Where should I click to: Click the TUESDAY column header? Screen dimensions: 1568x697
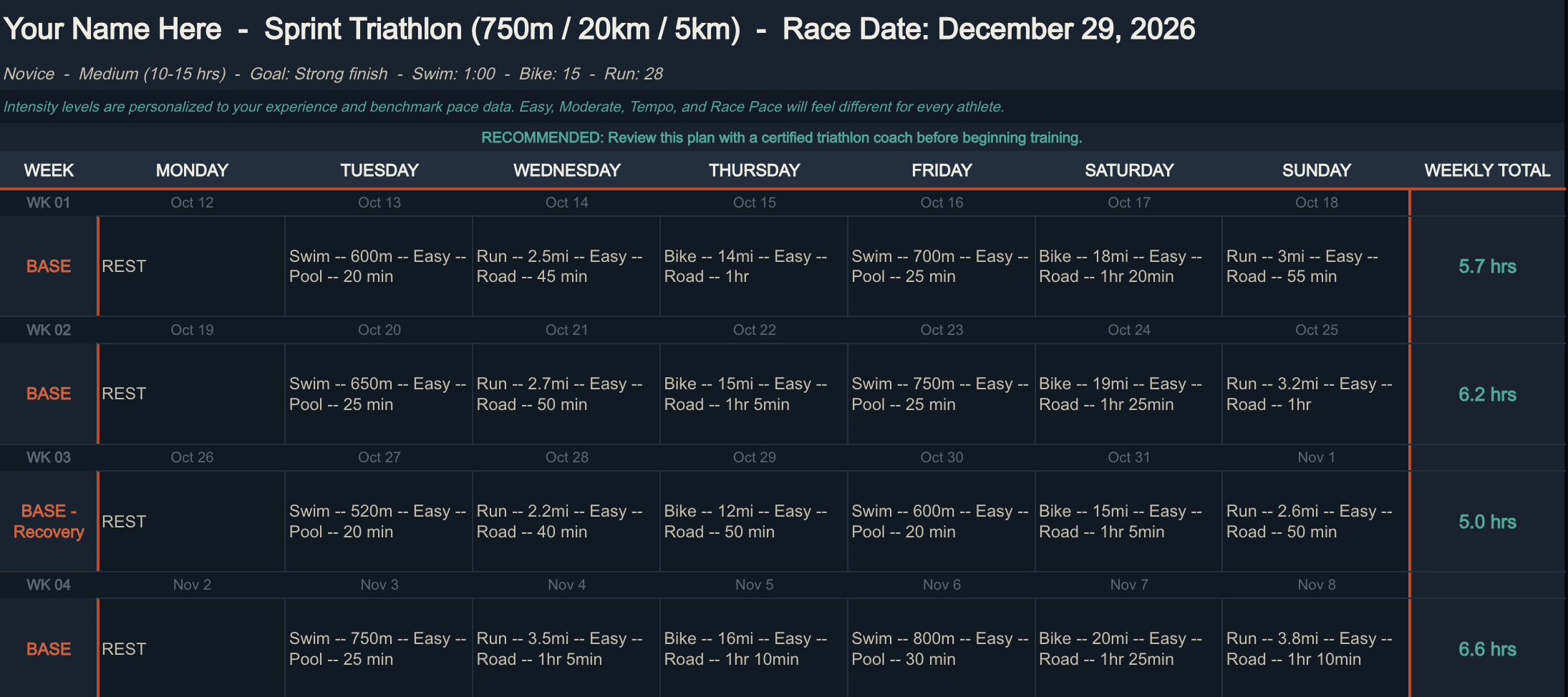(379, 170)
